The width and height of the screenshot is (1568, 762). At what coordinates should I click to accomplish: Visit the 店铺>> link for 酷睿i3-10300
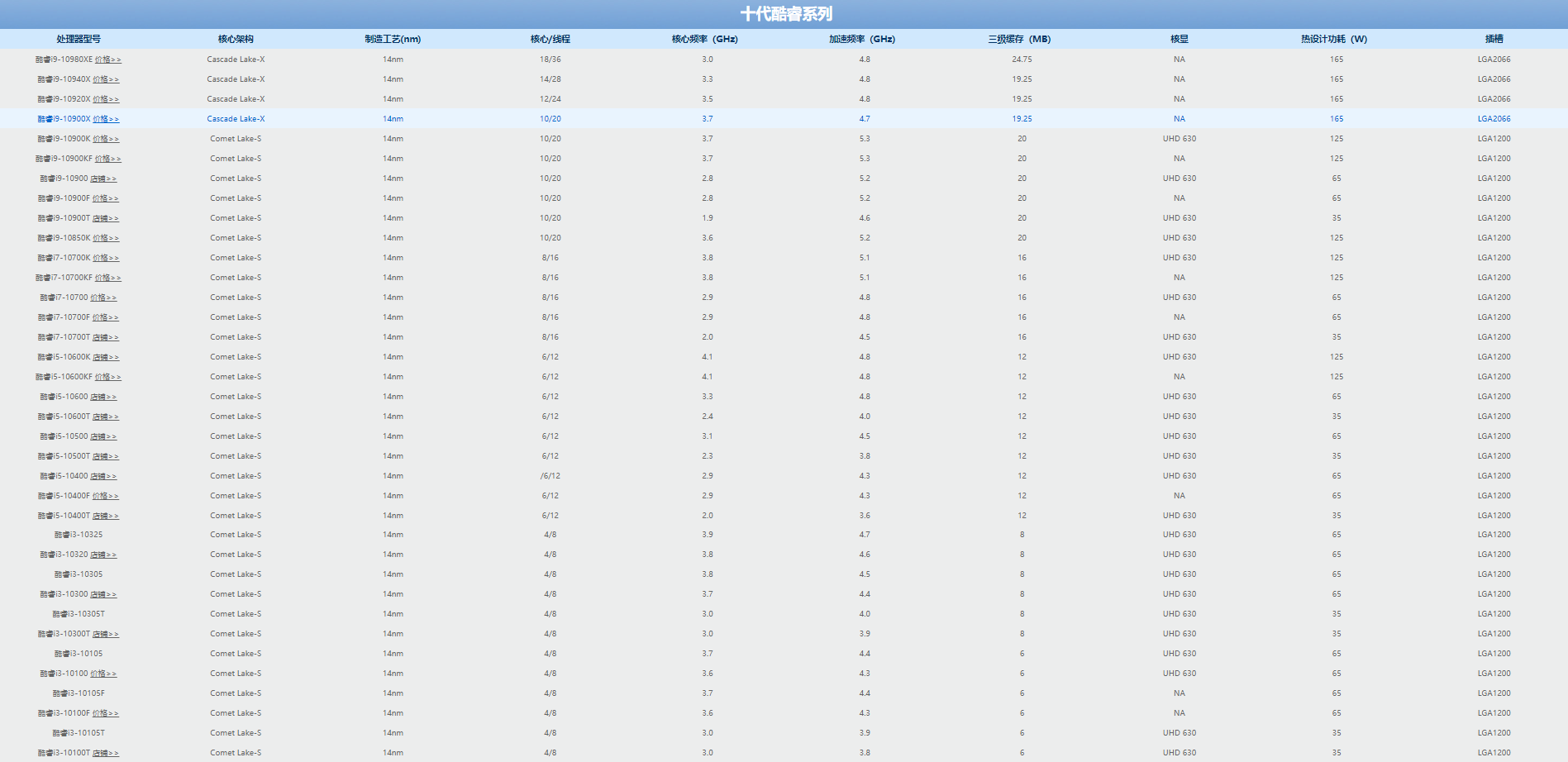coord(103,594)
